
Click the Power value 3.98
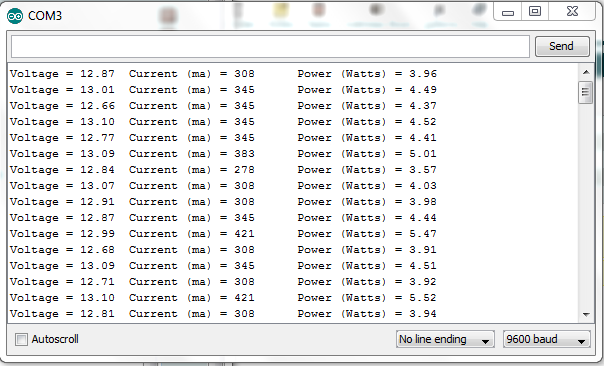423,201
